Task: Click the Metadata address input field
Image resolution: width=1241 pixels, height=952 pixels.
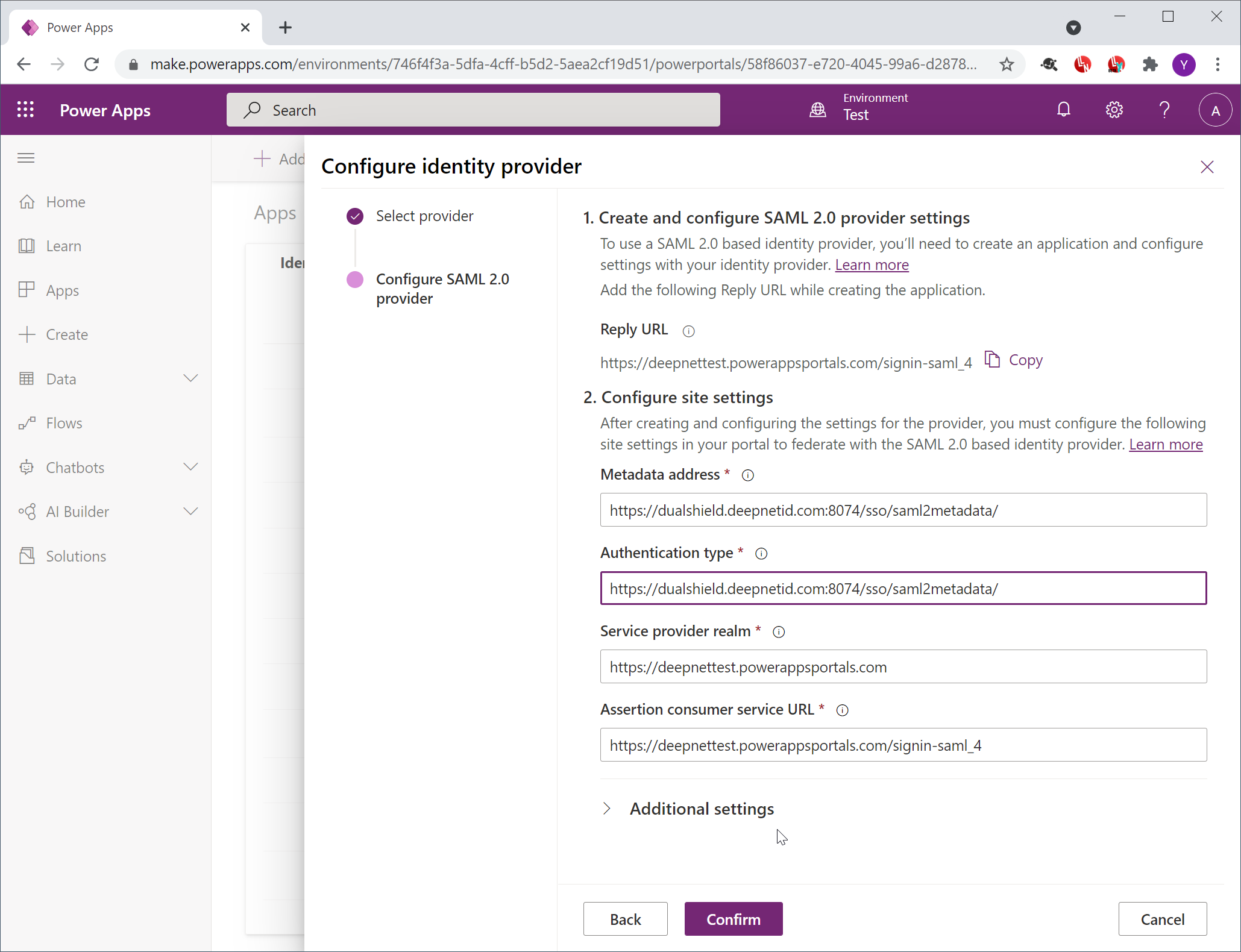Action: [x=903, y=510]
